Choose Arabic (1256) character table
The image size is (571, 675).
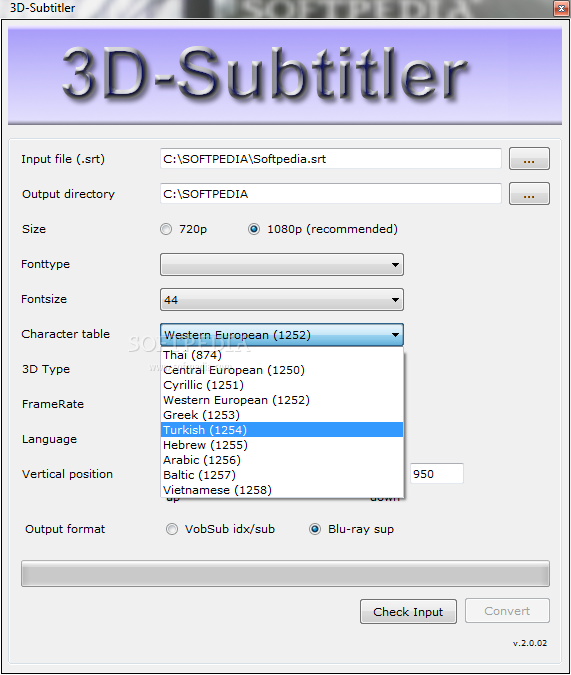pos(282,460)
